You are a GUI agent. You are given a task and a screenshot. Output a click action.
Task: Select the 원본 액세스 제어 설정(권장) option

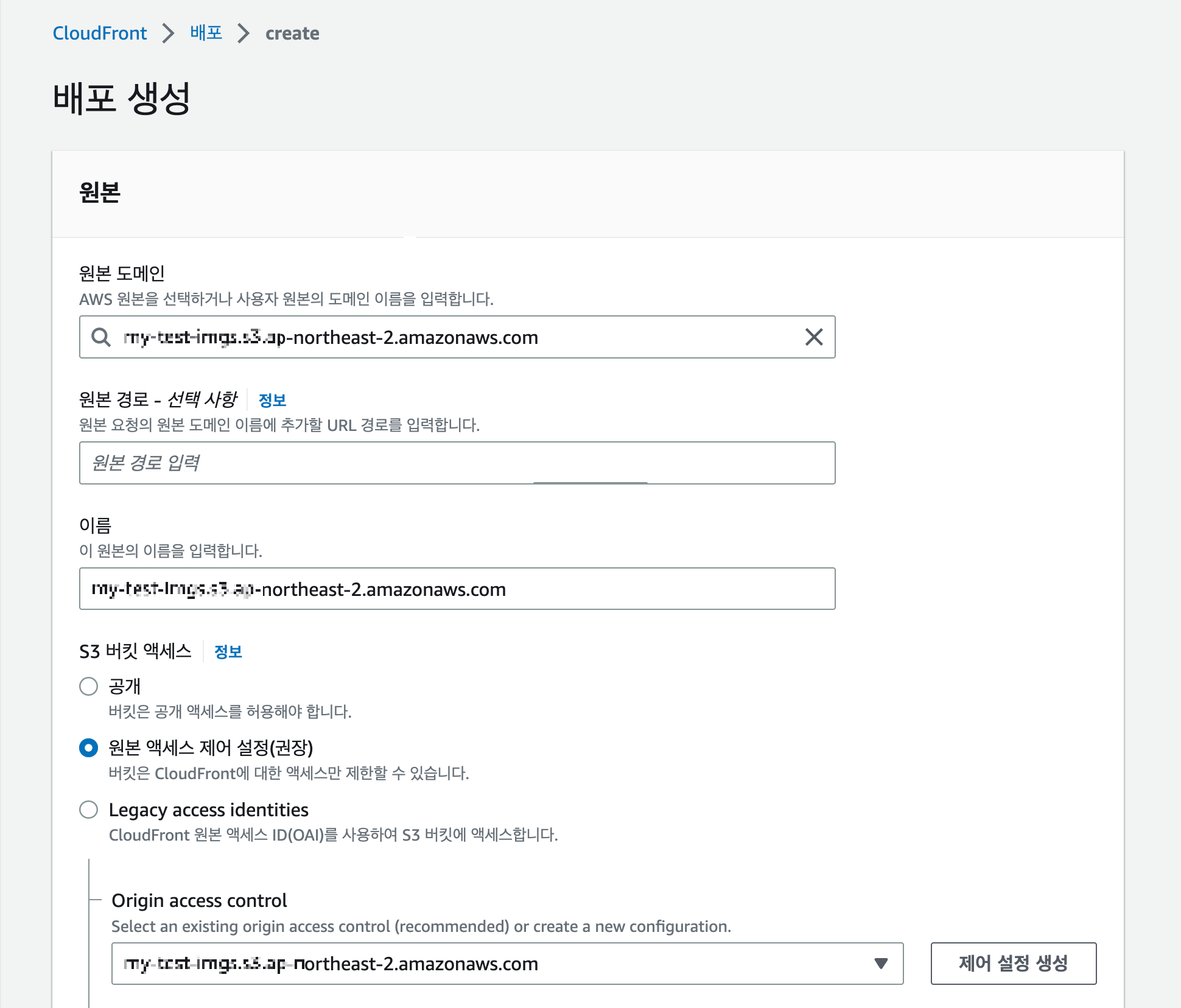point(89,747)
